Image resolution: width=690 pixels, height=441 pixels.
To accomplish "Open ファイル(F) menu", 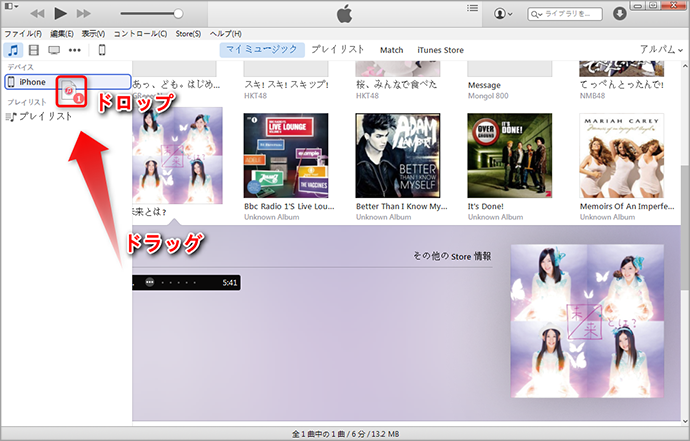I will (x=23, y=34).
